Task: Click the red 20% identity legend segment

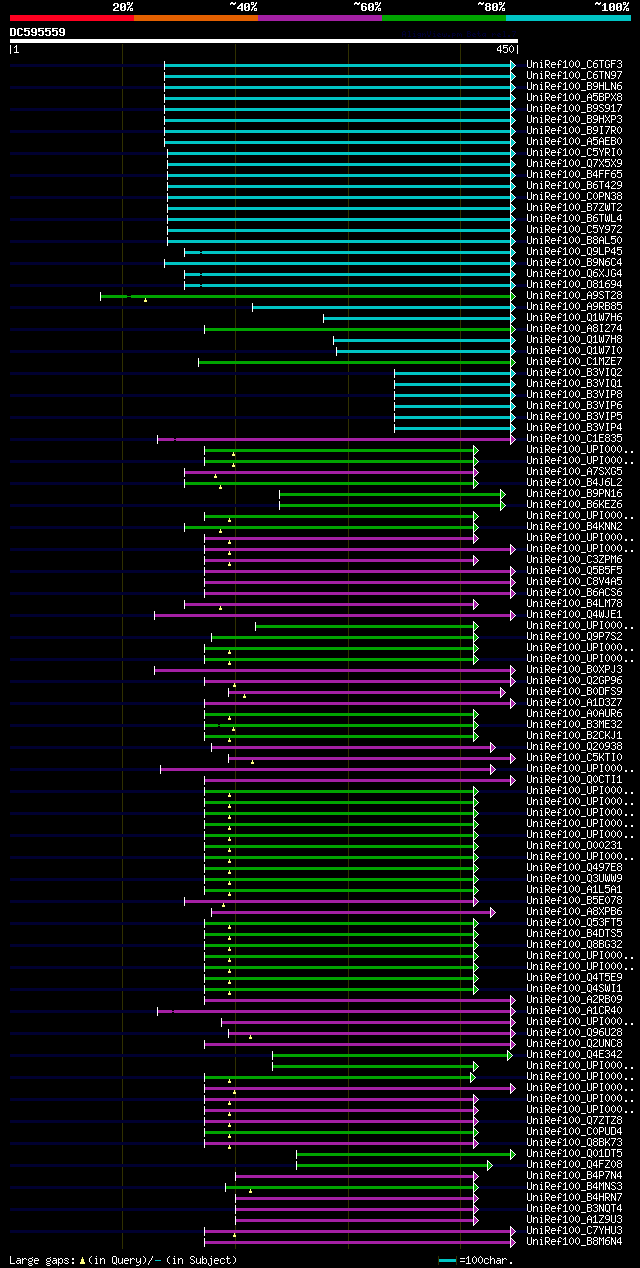Action: click(71, 18)
